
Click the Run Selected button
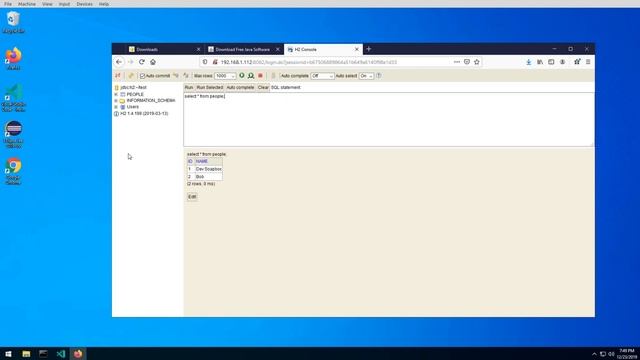209,87
